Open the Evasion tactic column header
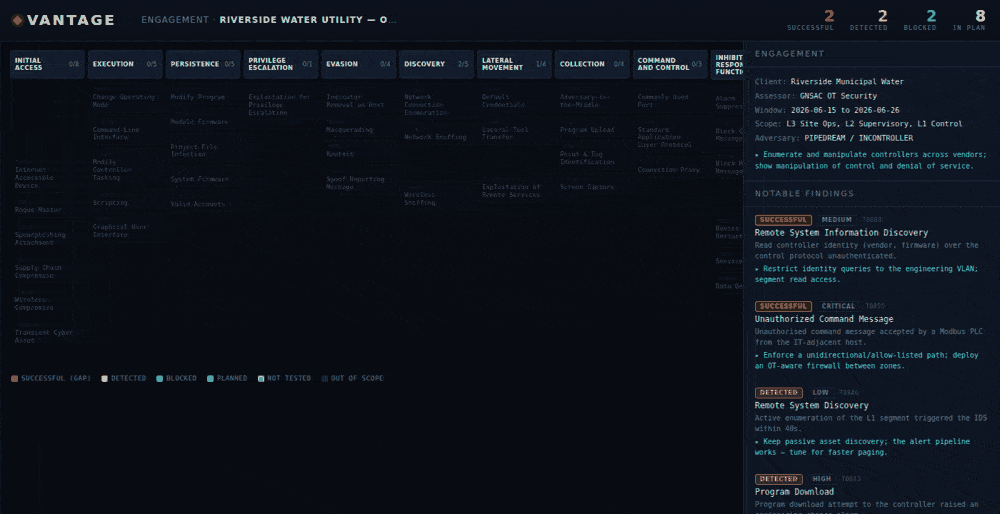 click(x=358, y=64)
